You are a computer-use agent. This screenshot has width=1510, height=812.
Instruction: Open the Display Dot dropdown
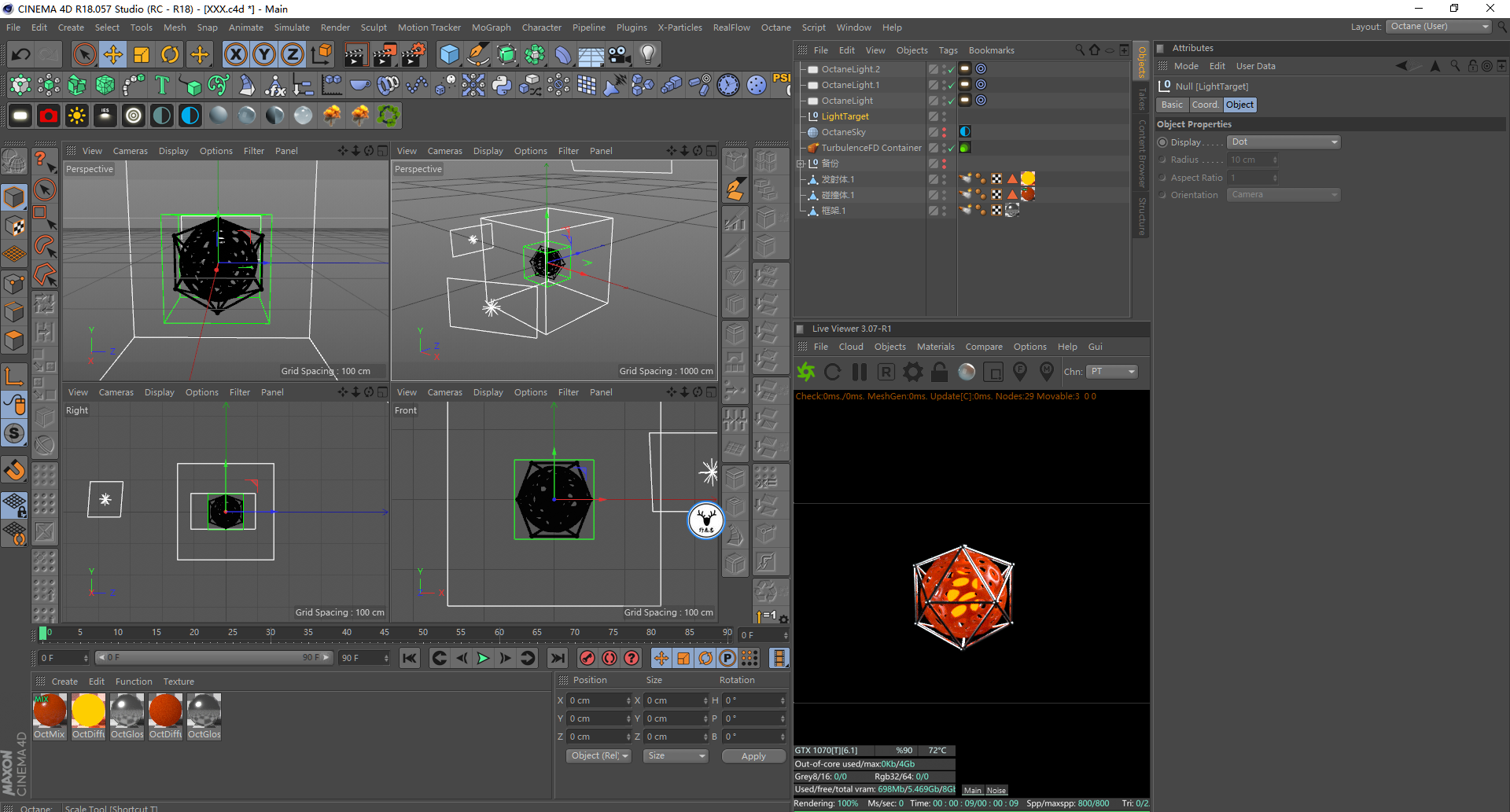coord(1283,142)
